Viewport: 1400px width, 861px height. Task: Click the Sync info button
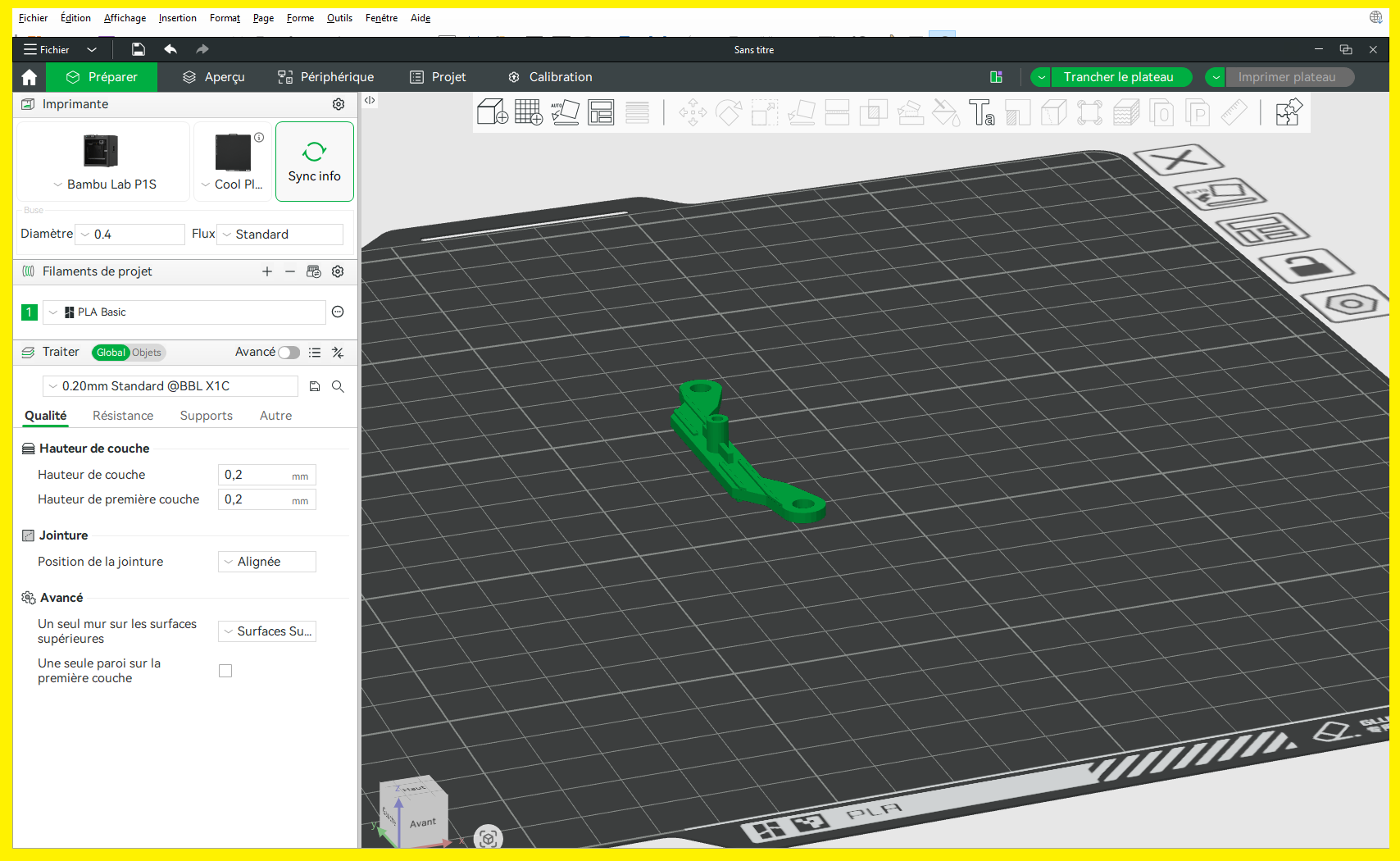(314, 162)
